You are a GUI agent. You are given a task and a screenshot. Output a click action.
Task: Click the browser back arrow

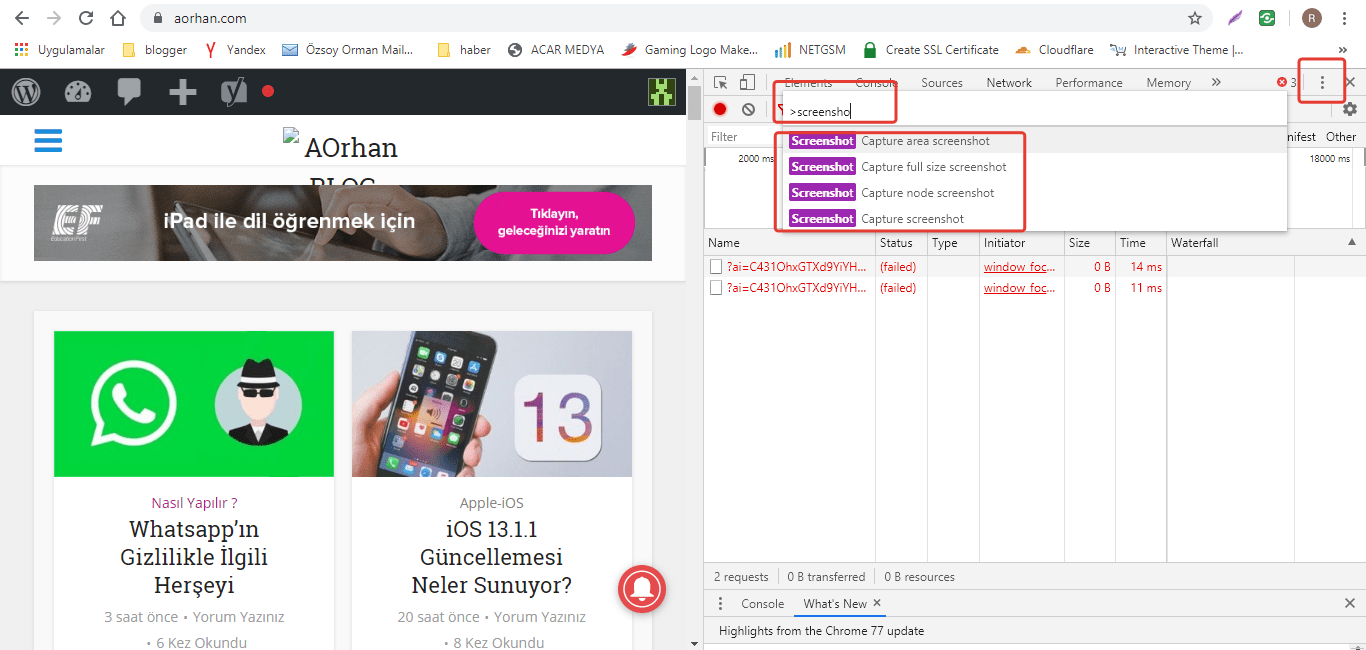click(x=22, y=18)
